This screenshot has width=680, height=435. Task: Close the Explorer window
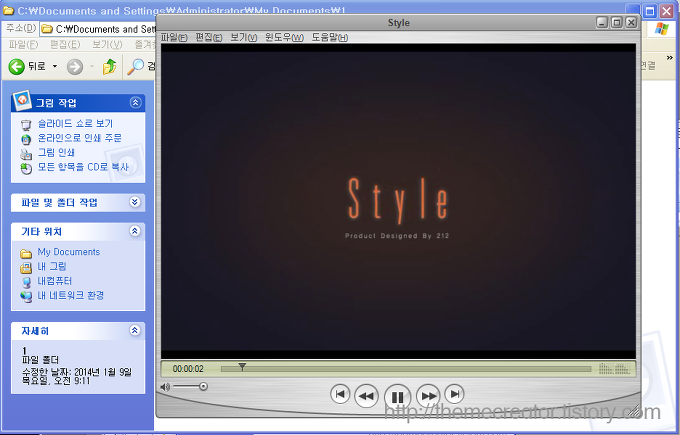click(667, 11)
